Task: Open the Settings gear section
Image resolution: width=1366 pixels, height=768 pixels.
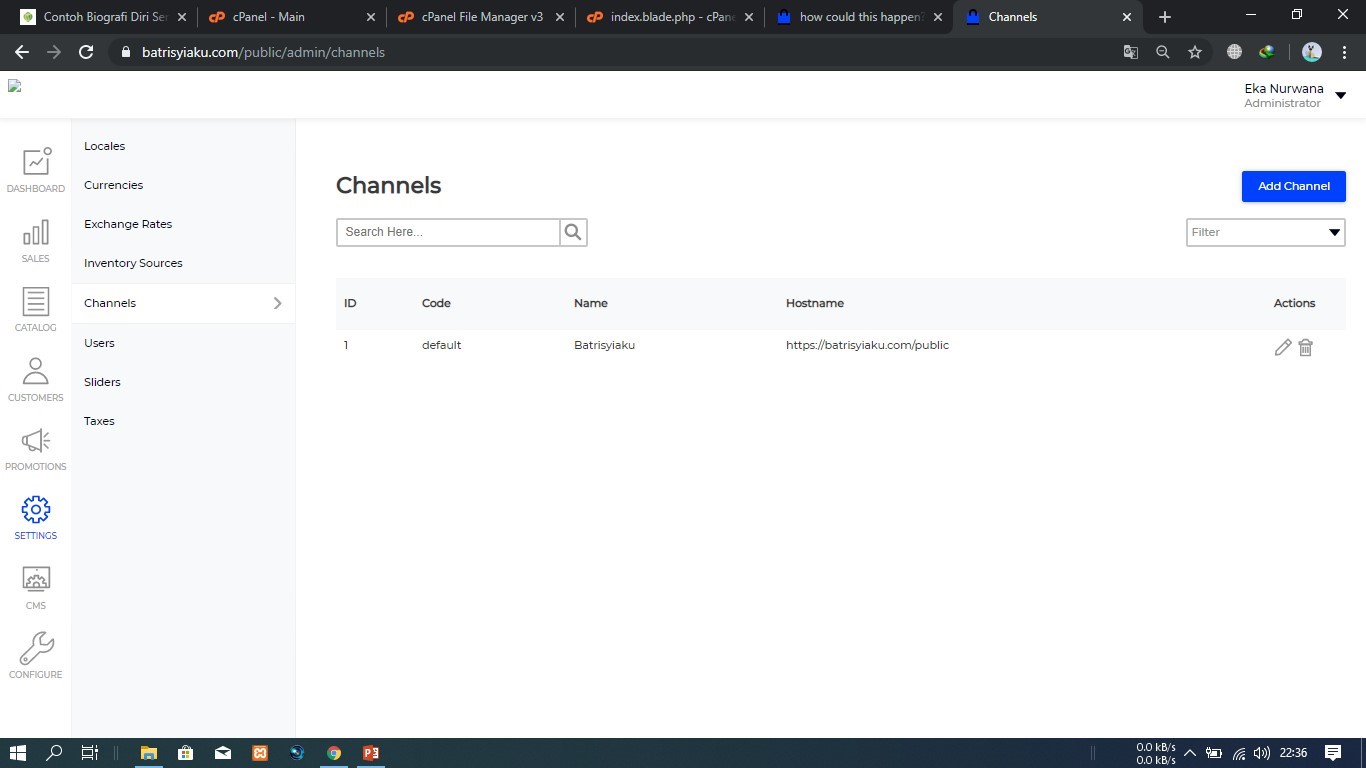Action: pos(35,518)
